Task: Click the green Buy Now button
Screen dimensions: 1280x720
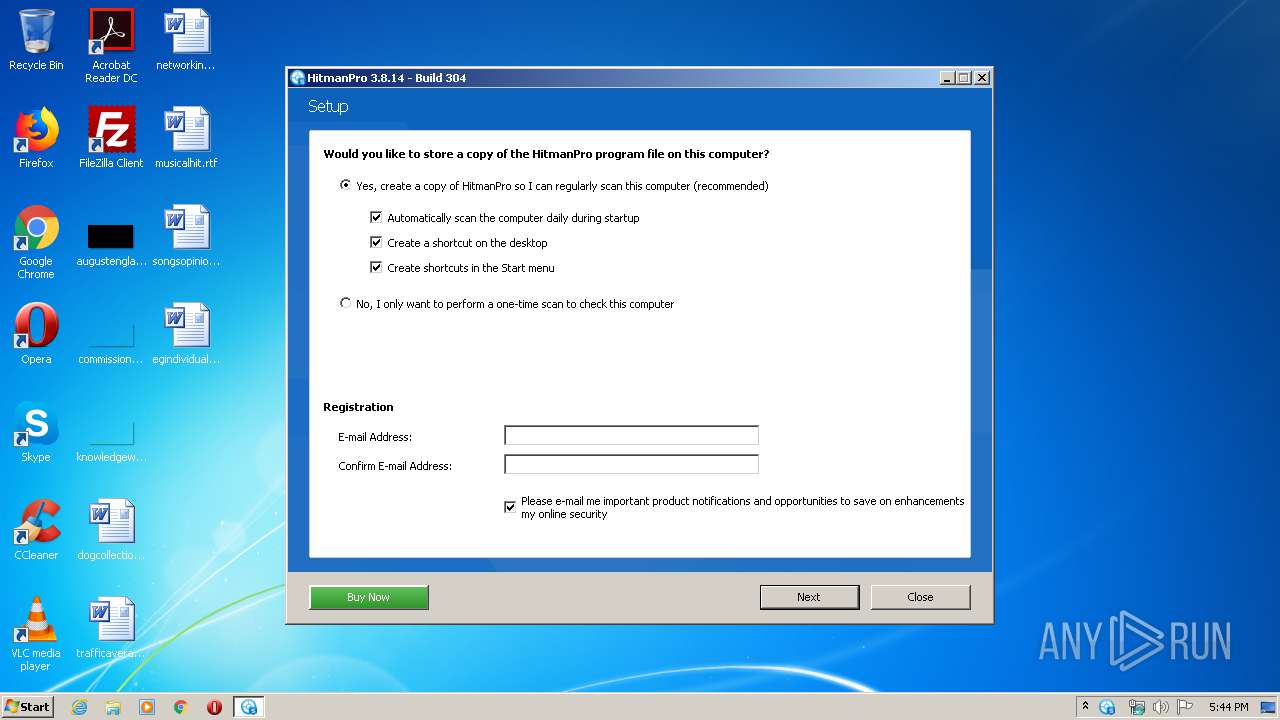Action: coord(369,597)
